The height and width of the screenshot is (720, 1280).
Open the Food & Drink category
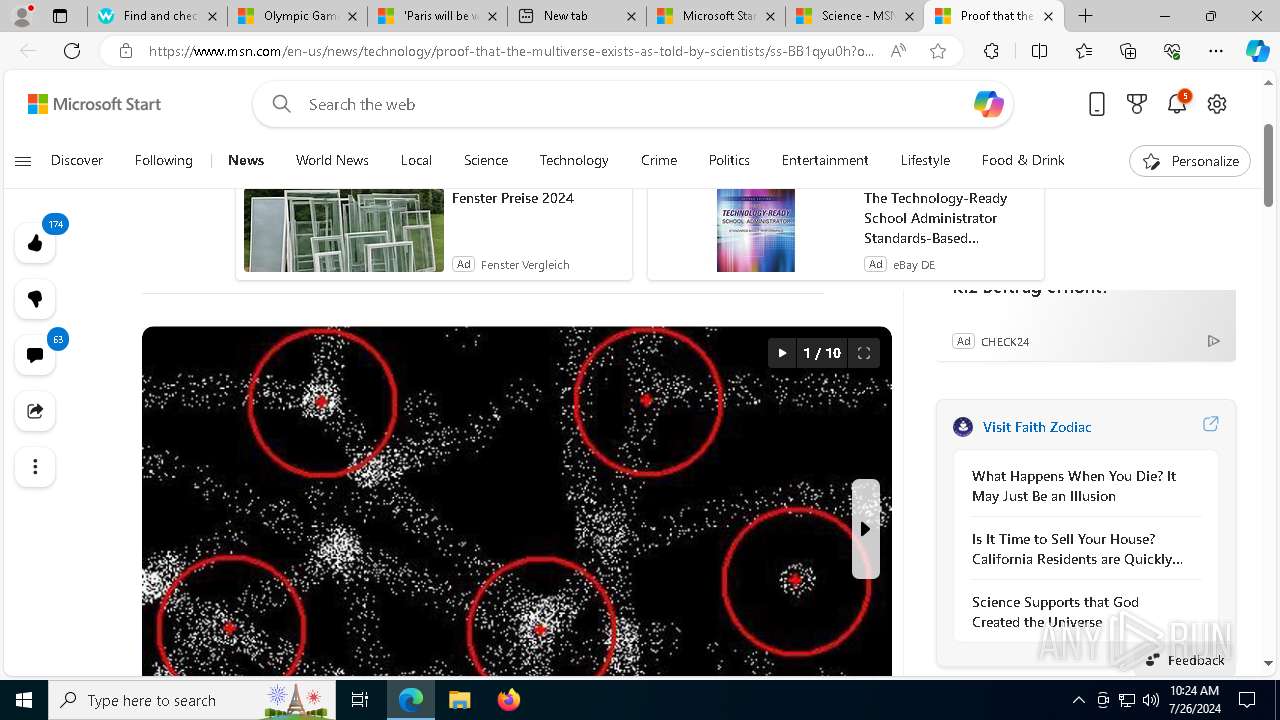pyautogui.click(x=1023, y=160)
